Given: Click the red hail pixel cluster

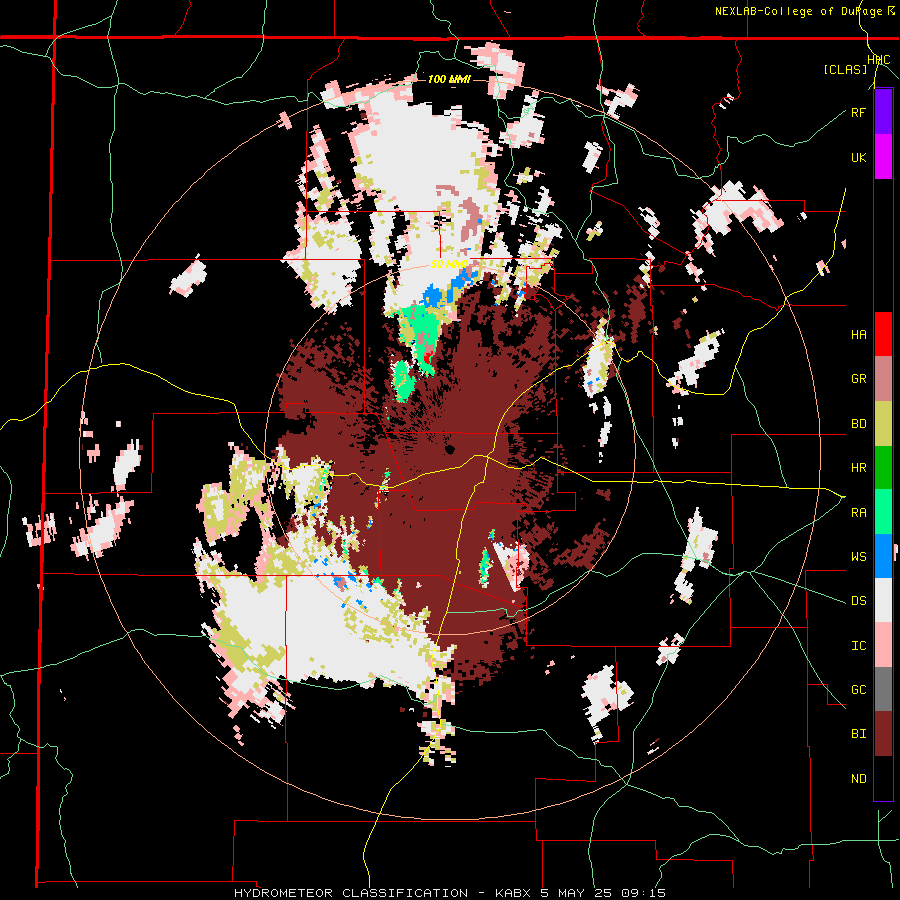Looking at the screenshot, I should coord(427,359).
